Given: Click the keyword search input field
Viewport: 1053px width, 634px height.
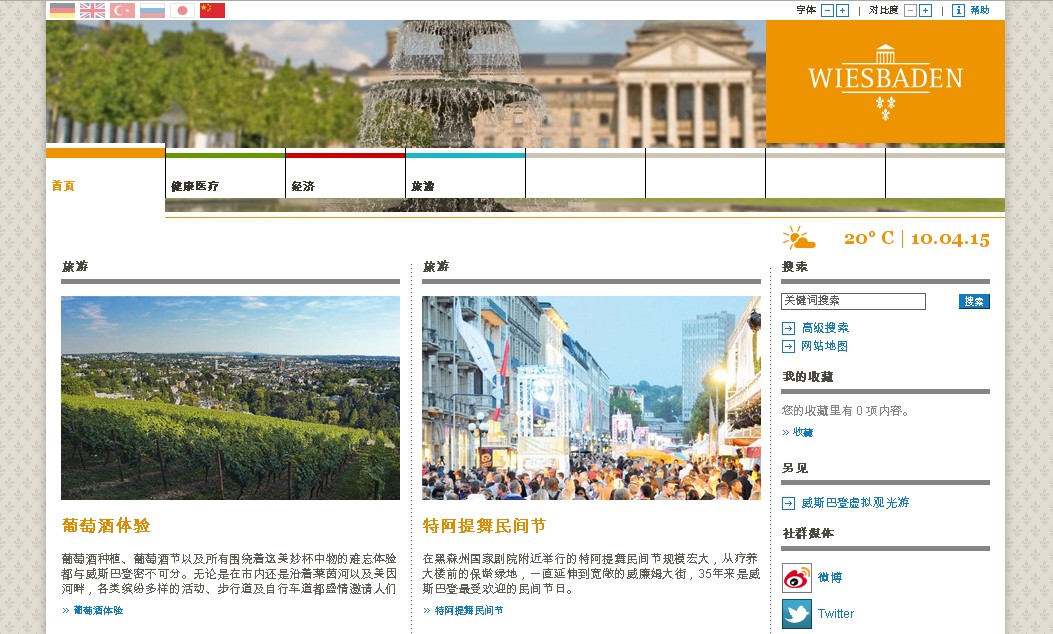Looking at the screenshot, I should (x=853, y=301).
